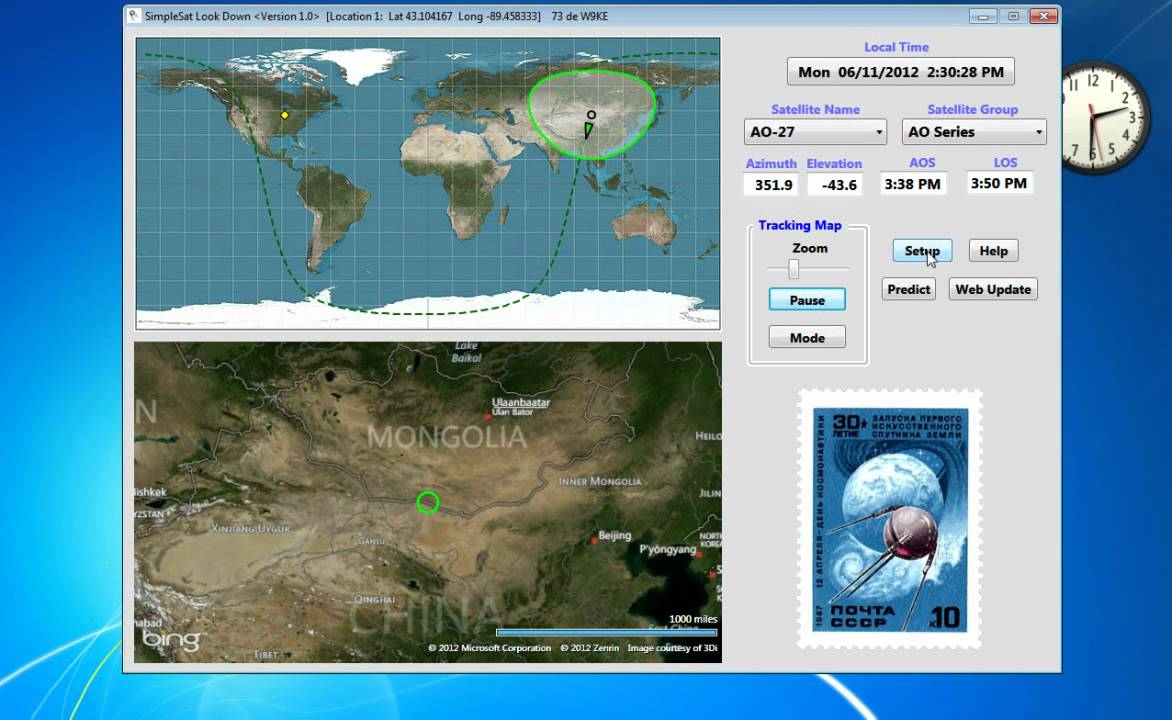Click the LOS time 3:50 PM
The height and width of the screenshot is (720, 1172).
click(x=999, y=183)
